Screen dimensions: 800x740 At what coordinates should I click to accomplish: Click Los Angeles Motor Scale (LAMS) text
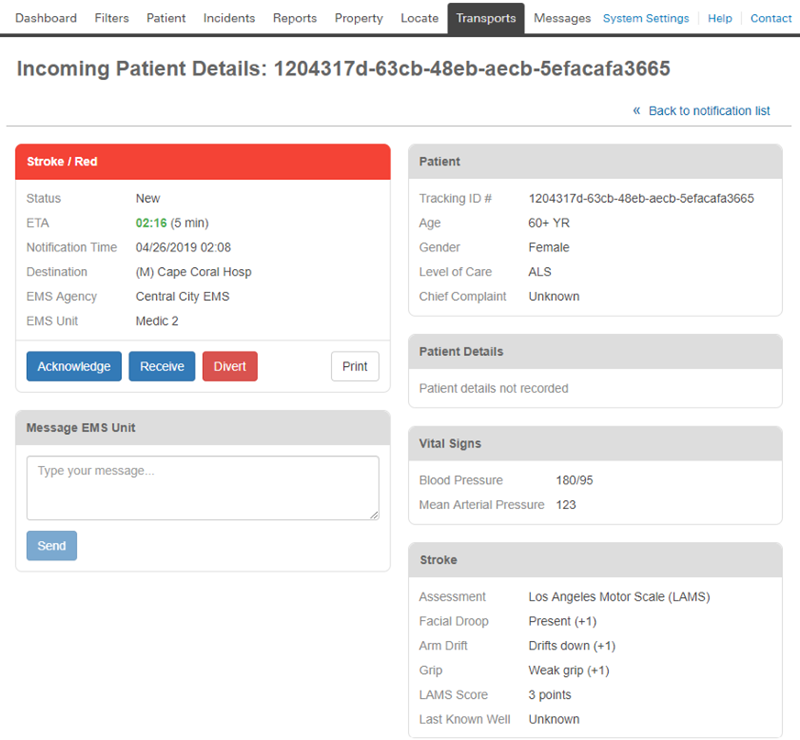pos(619,597)
